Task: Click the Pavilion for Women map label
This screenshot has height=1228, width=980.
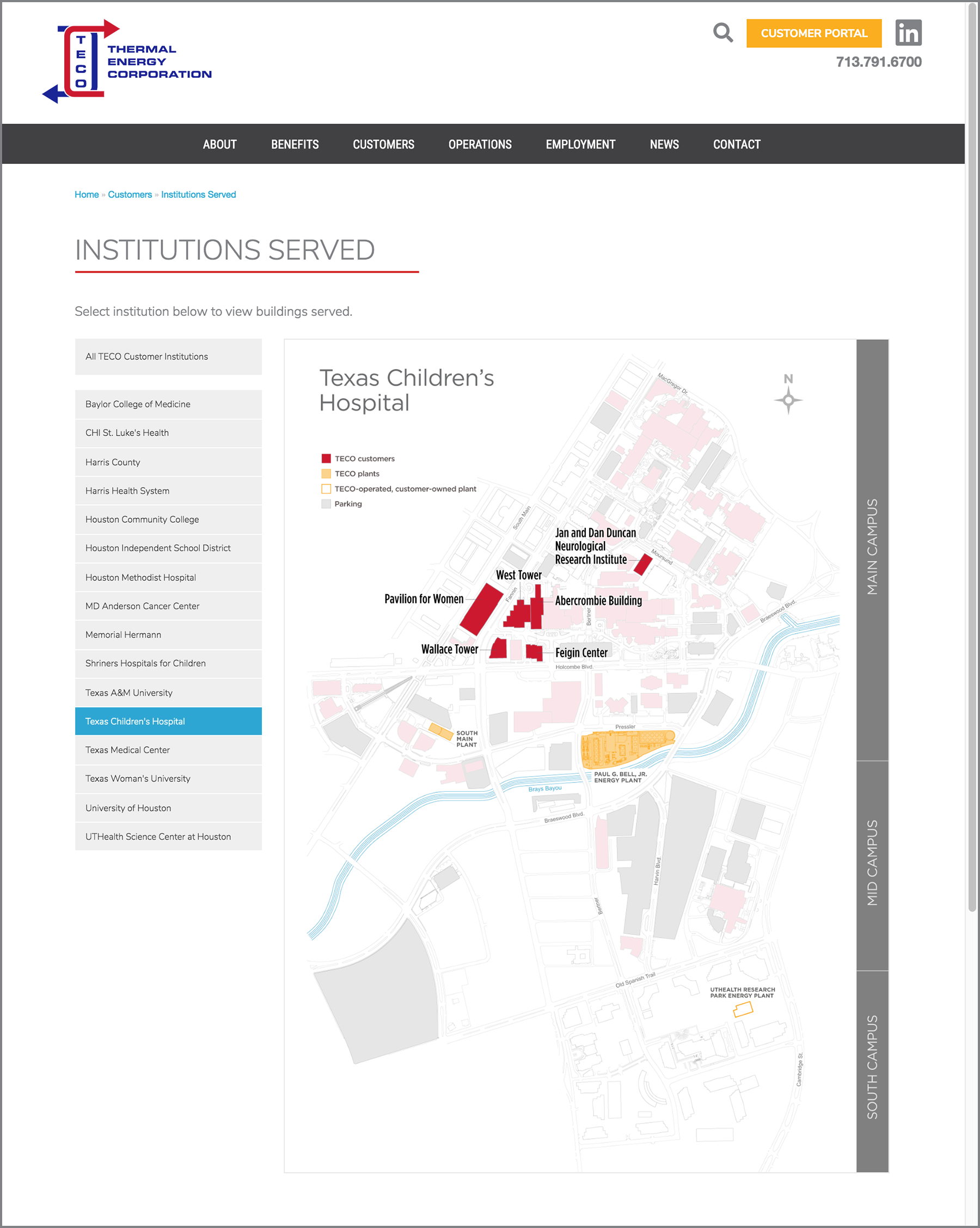Action: 424,598
